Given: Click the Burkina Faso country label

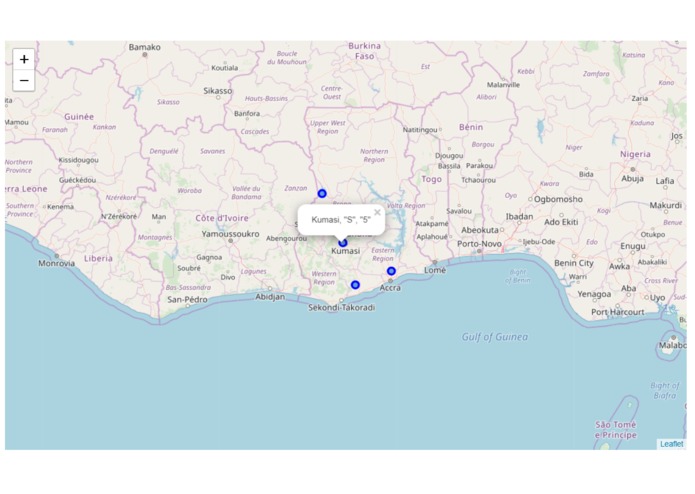Looking at the screenshot, I should [364, 51].
